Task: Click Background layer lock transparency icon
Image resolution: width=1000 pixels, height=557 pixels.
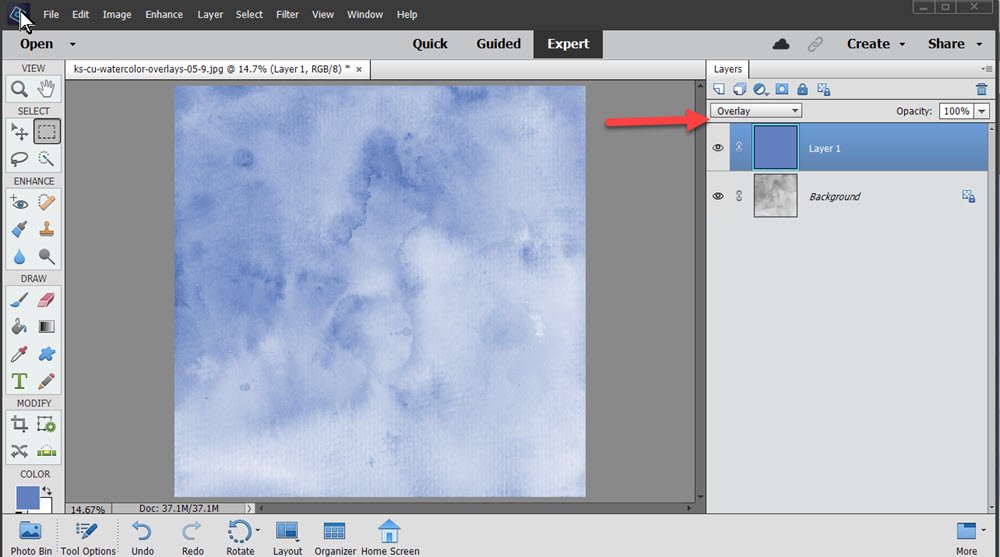Action: coord(968,197)
